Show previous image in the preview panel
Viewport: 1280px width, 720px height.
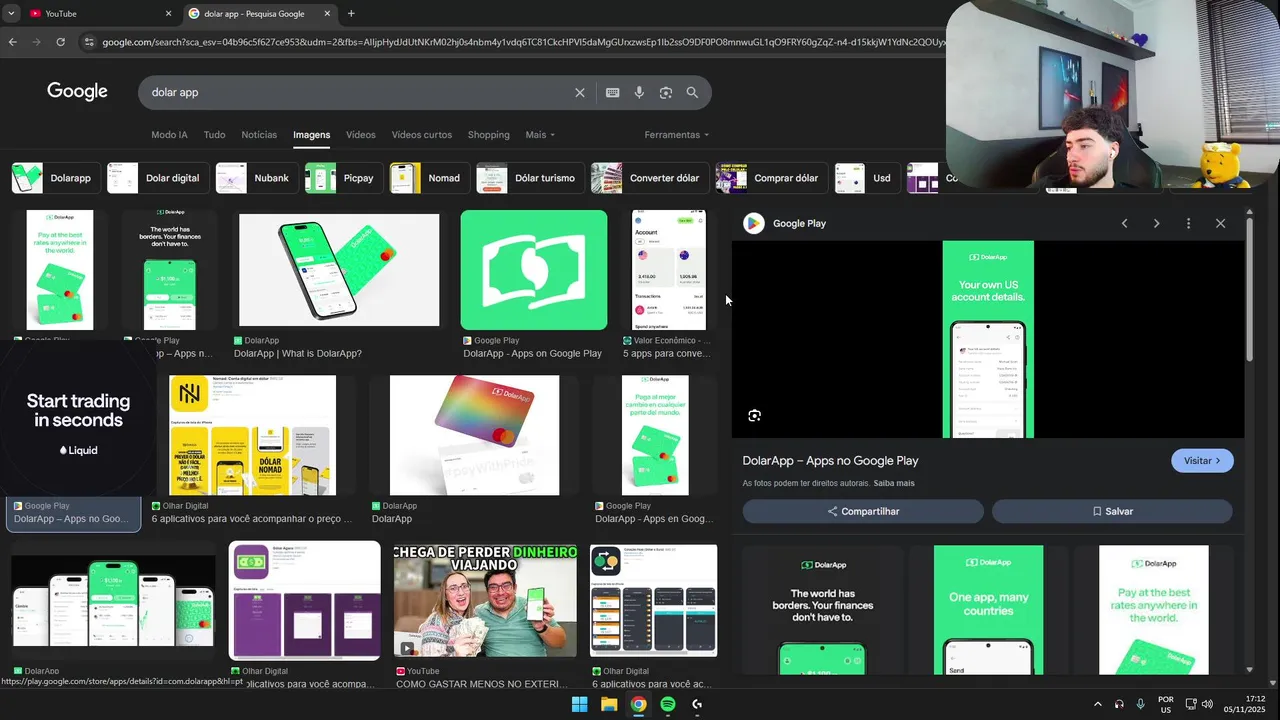tap(1124, 223)
